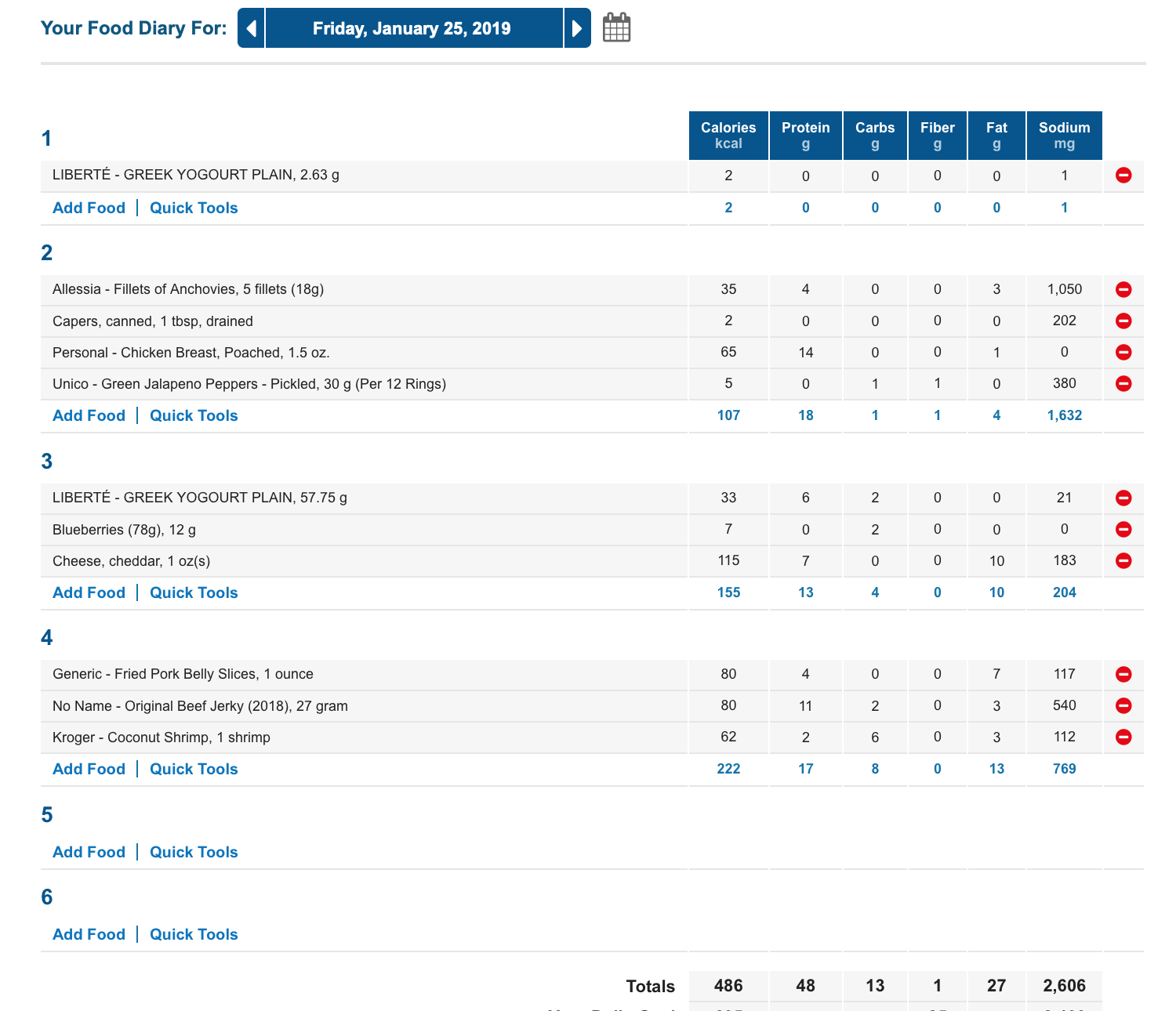Remove the Blueberries (78g) entry
The height and width of the screenshot is (1011, 1176).
point(1123,529)
